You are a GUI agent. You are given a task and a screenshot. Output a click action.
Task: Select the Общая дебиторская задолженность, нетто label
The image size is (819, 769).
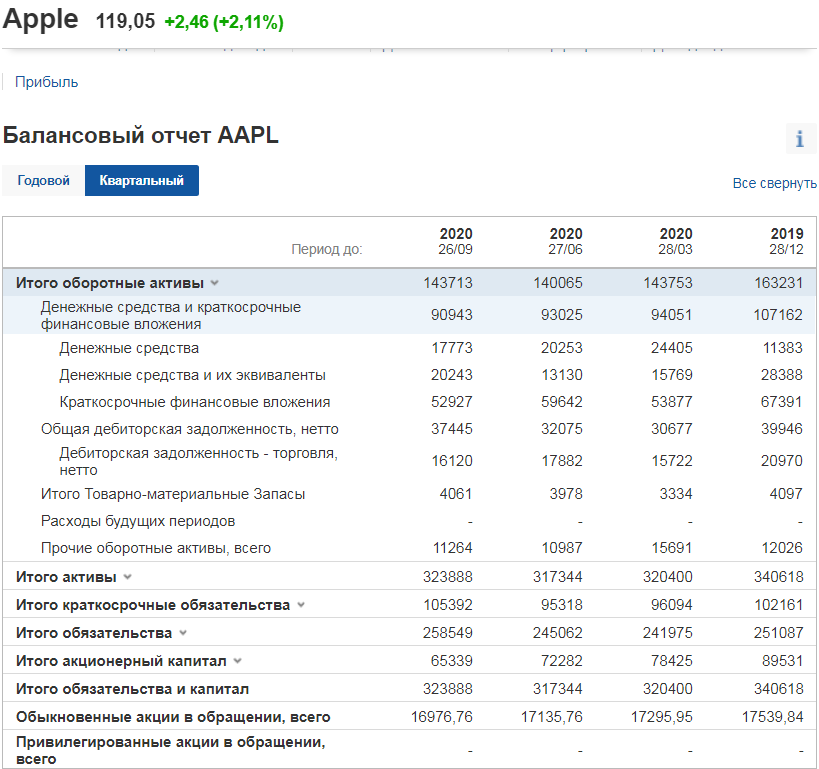[x=190, y=429]
